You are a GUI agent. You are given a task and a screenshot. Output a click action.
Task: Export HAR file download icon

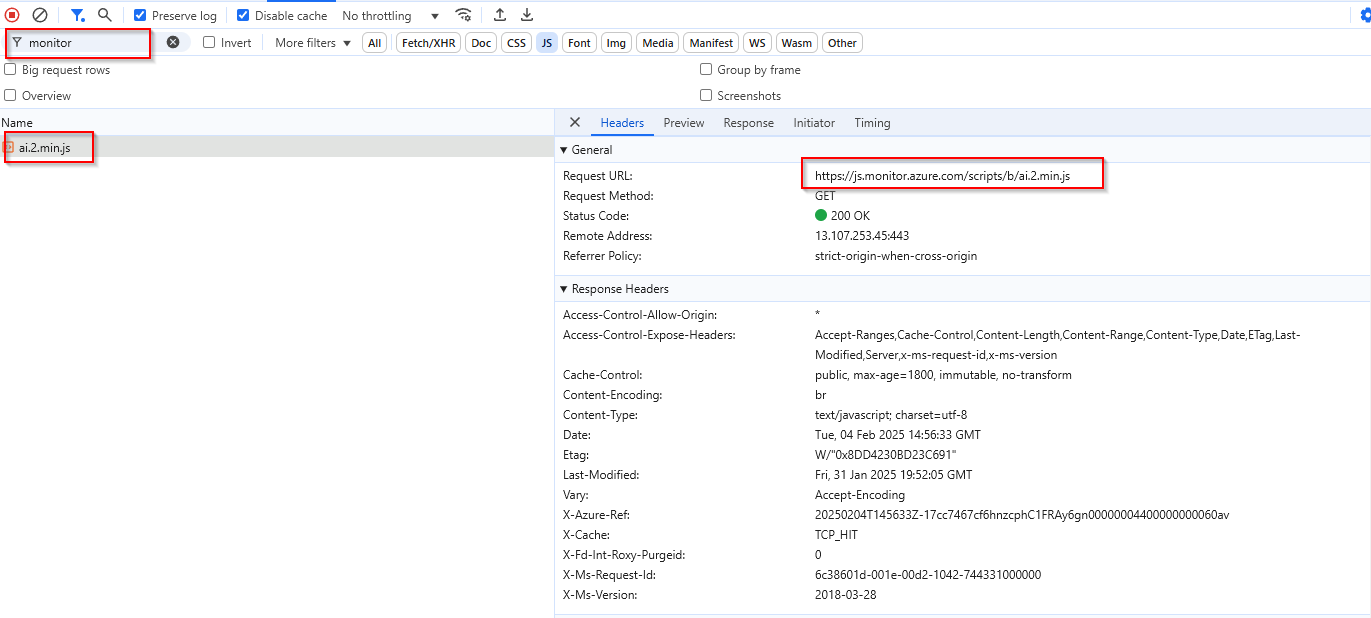(x=527, y=15)
